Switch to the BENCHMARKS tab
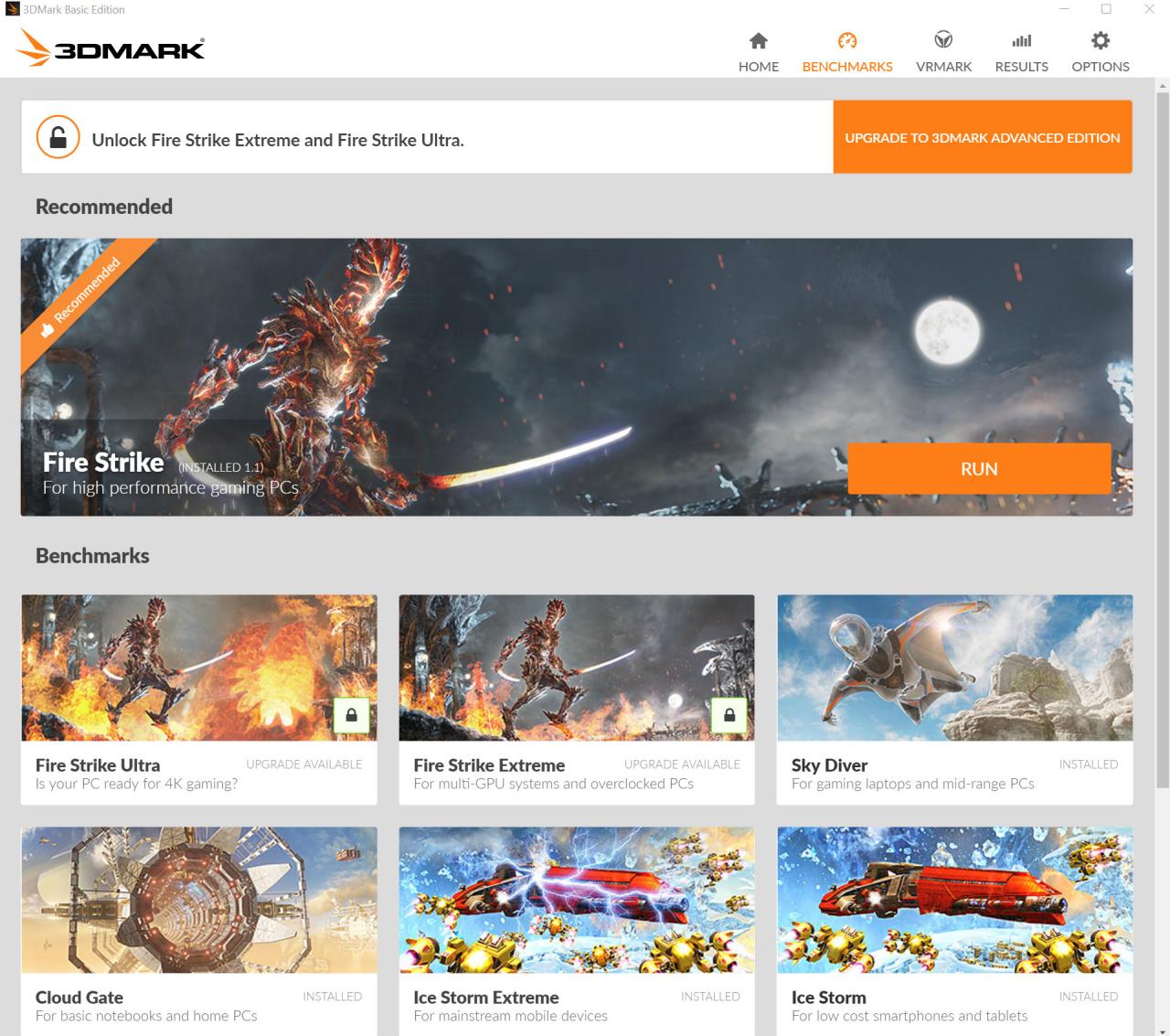Screen dimensions: 1170x1036 pos(847,52)
